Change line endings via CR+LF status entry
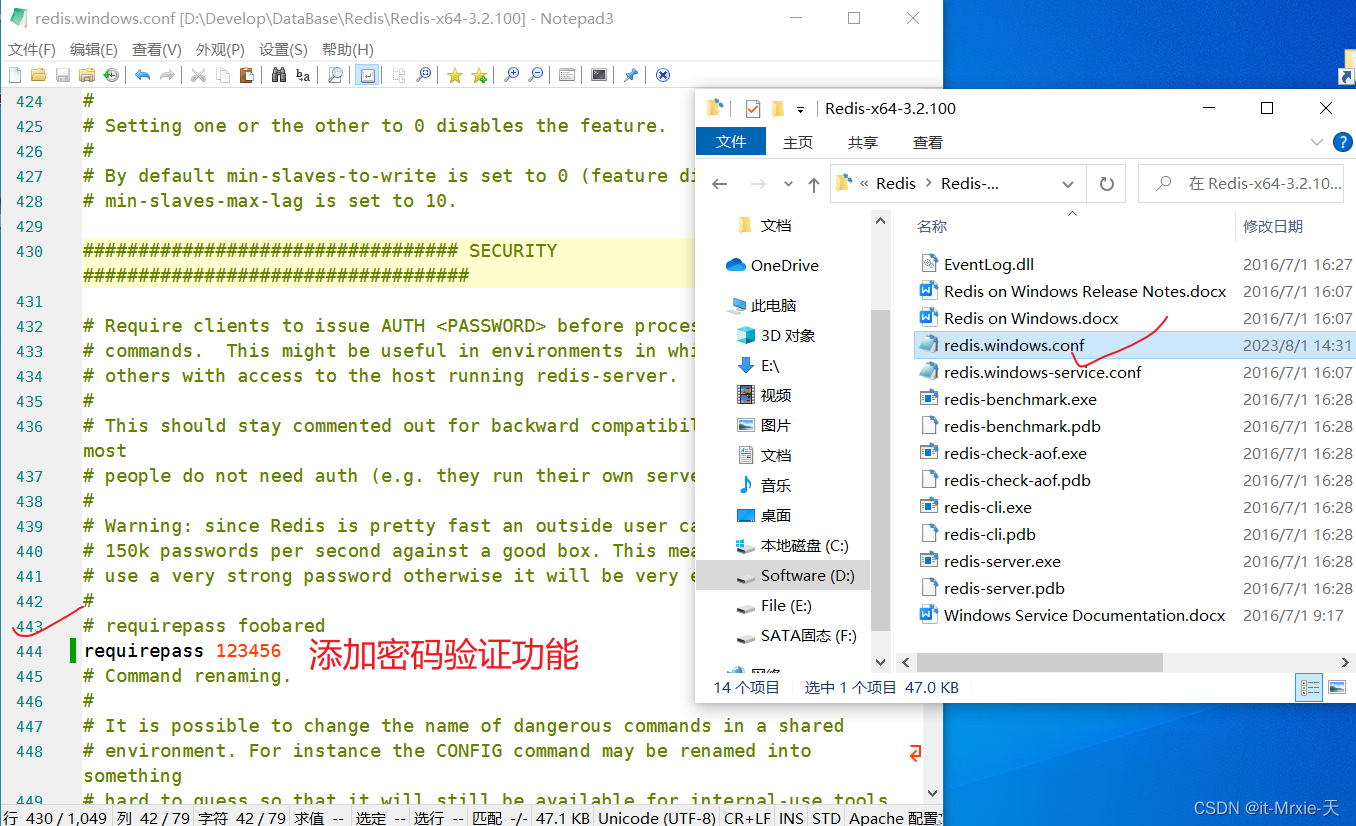 748,818
